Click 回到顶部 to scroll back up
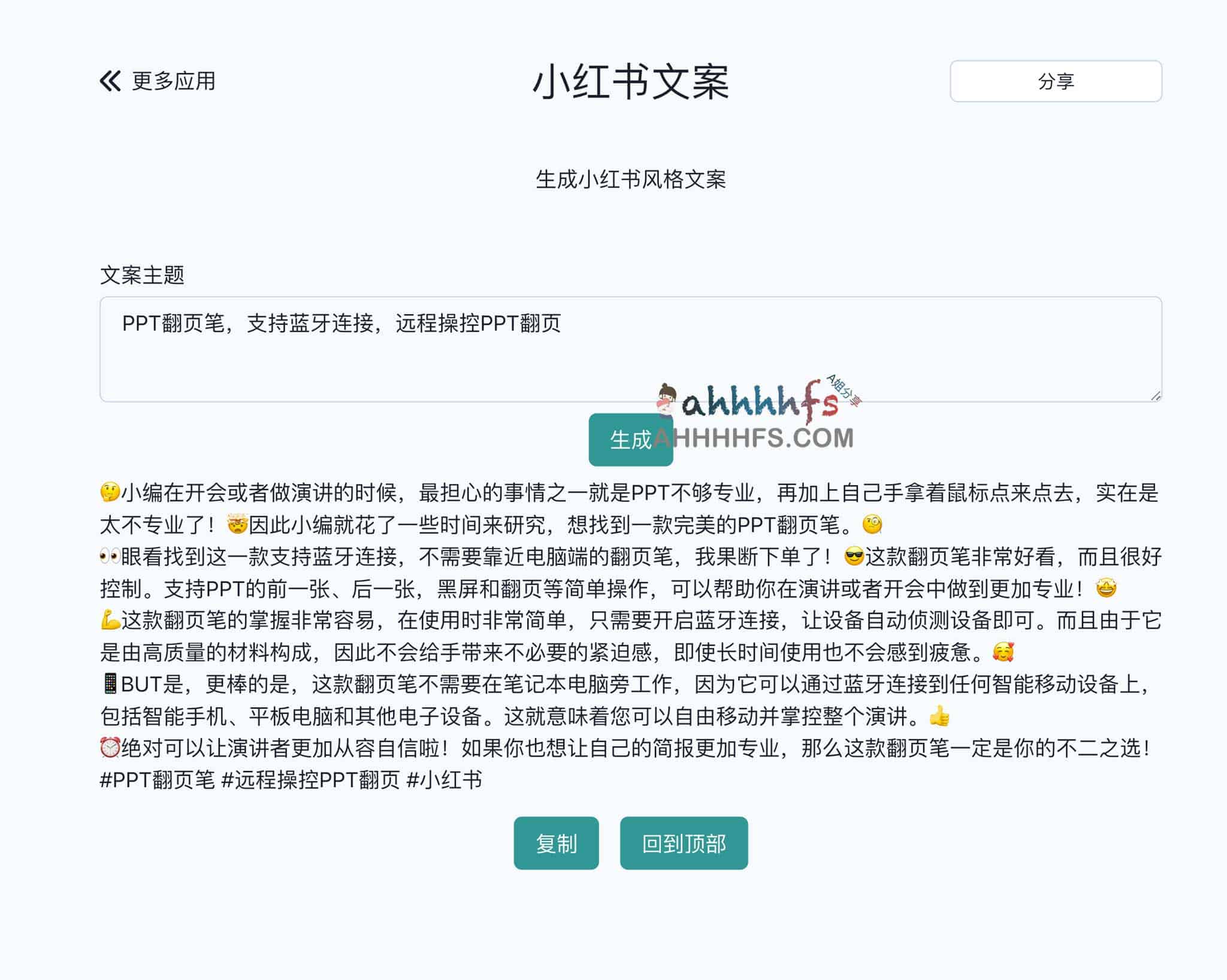Screen dimensions: 1227x980 [x=685, y=843]
